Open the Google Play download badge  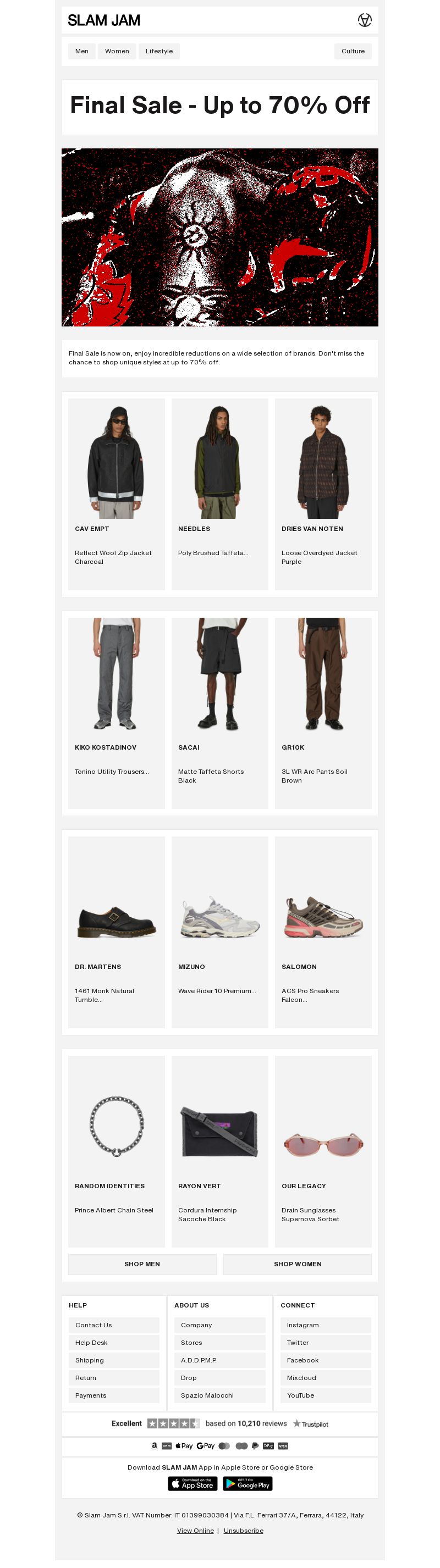point(248,1484)
